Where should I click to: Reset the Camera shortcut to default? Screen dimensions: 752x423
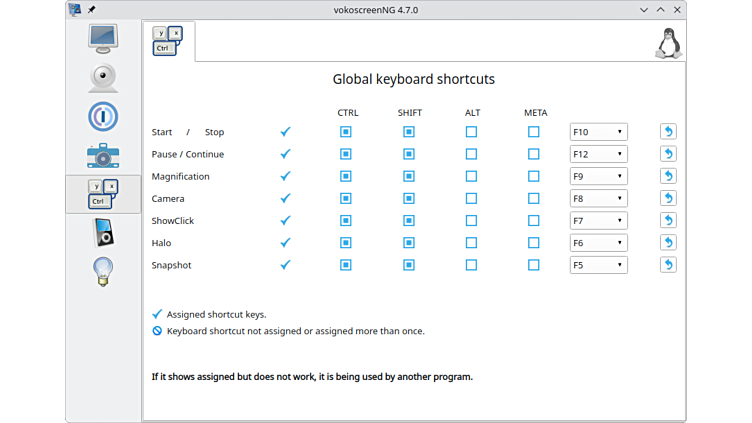(x=668, y=198)
